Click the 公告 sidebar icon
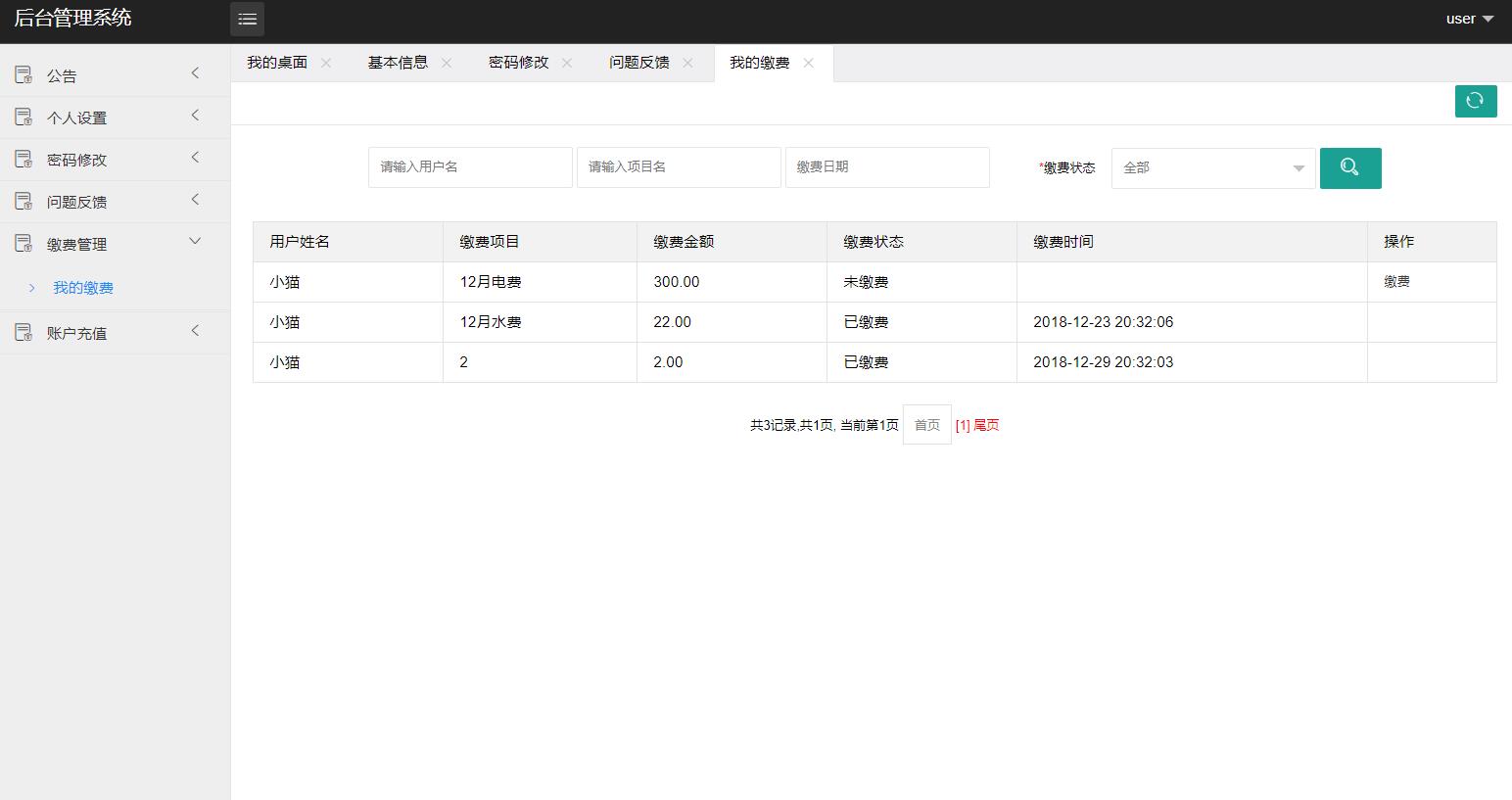 [22, 73]
